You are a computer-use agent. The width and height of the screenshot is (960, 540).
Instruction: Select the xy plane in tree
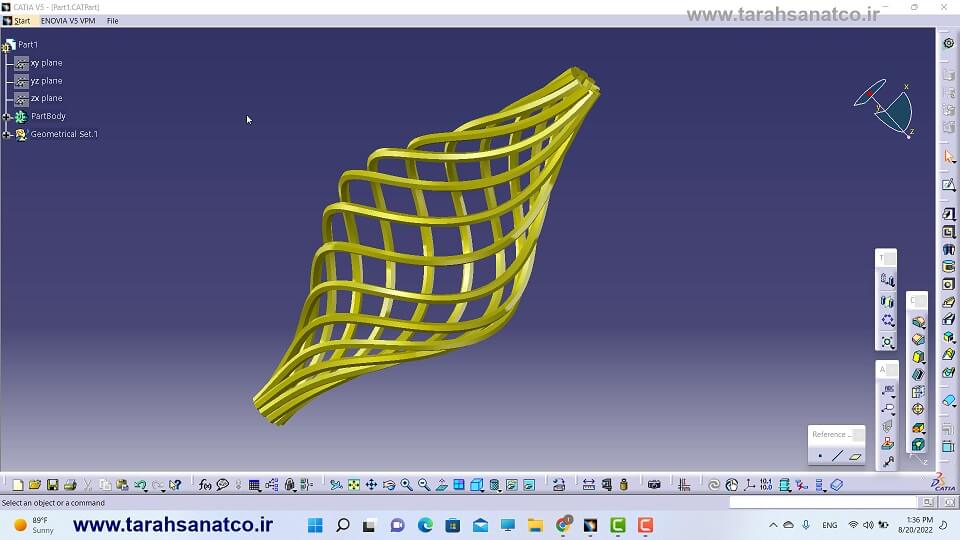tap(46, 63)
